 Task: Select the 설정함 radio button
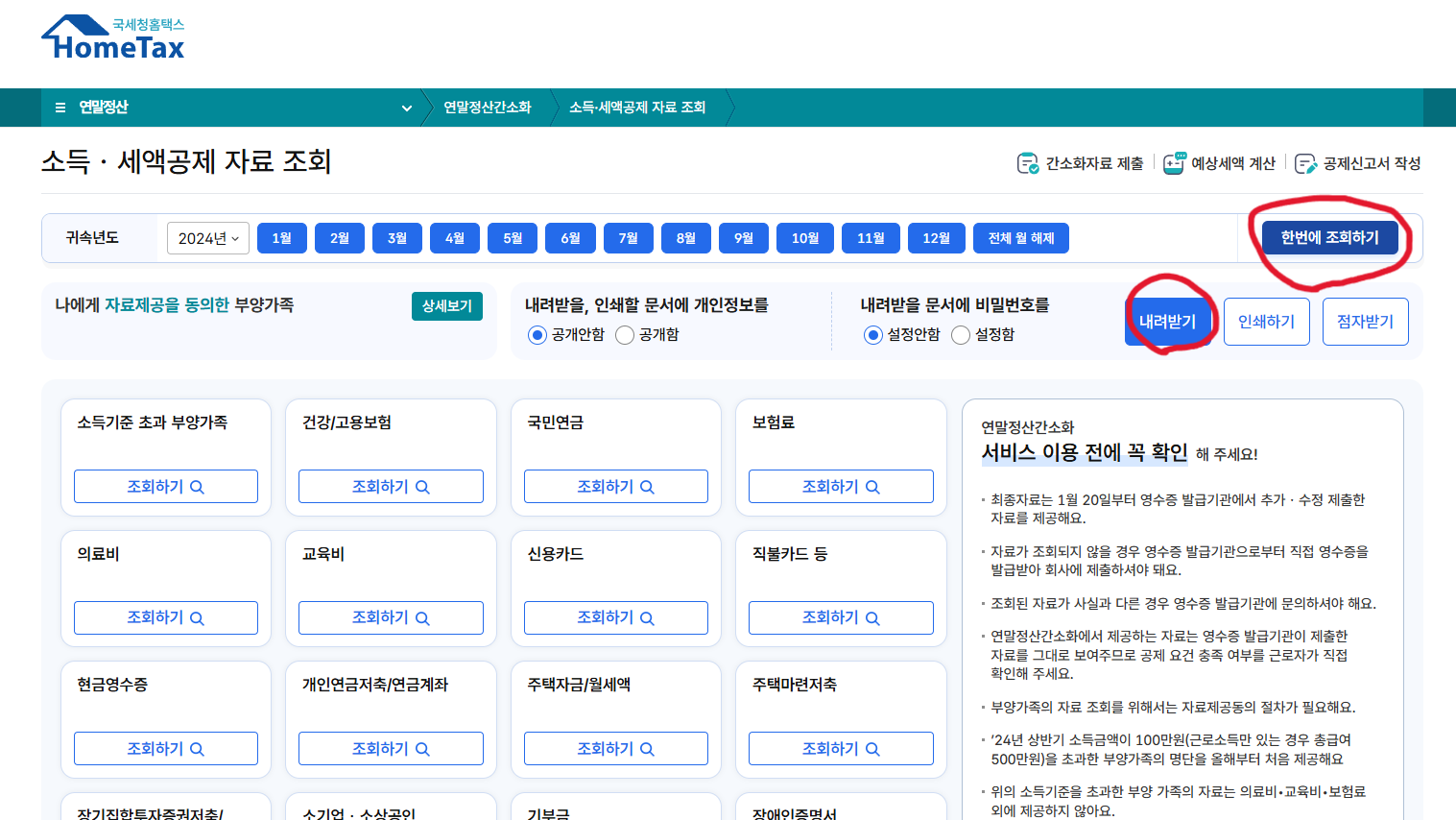960,334
